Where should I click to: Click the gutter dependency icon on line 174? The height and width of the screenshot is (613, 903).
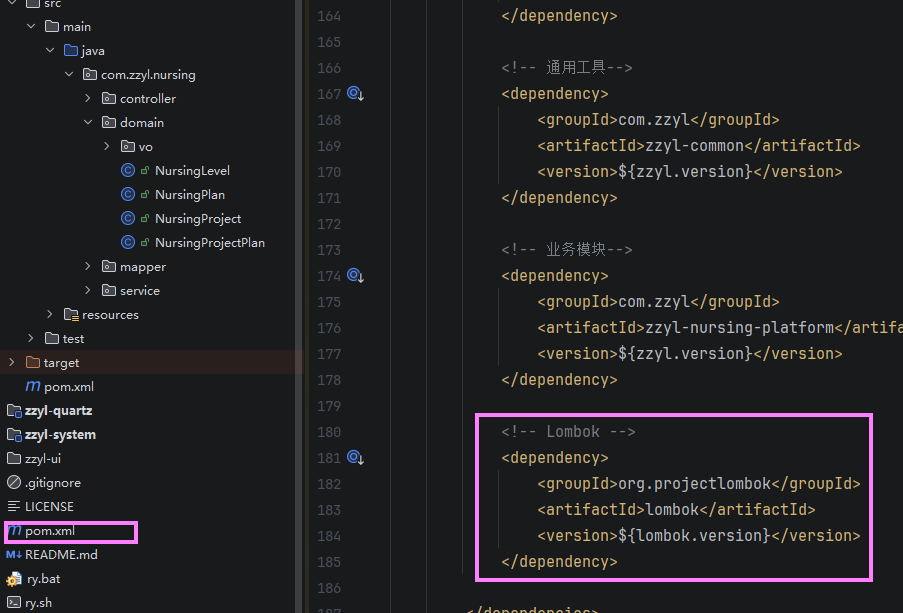355,275
